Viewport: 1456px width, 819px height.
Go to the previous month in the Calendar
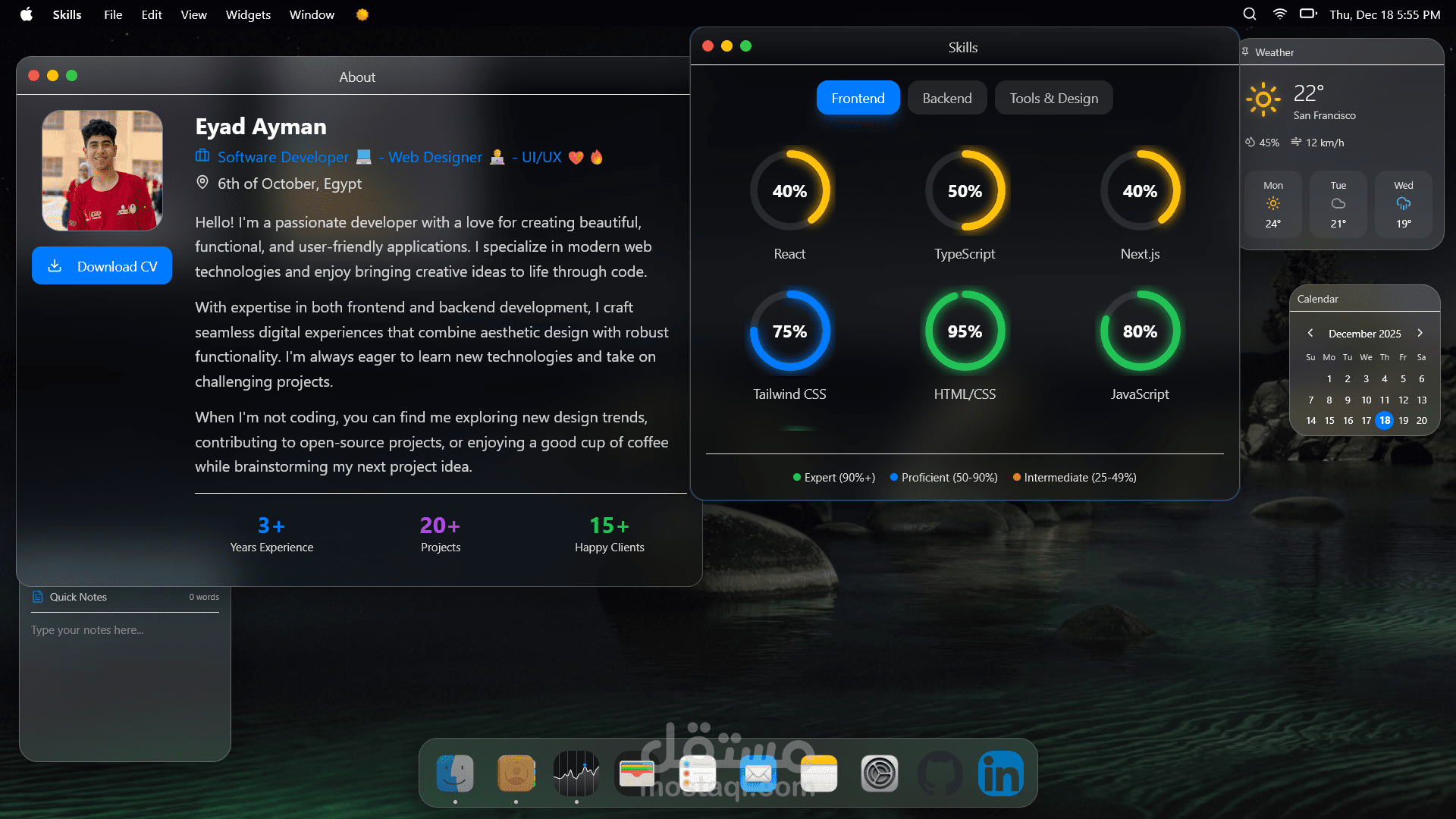pos(1310,333)
